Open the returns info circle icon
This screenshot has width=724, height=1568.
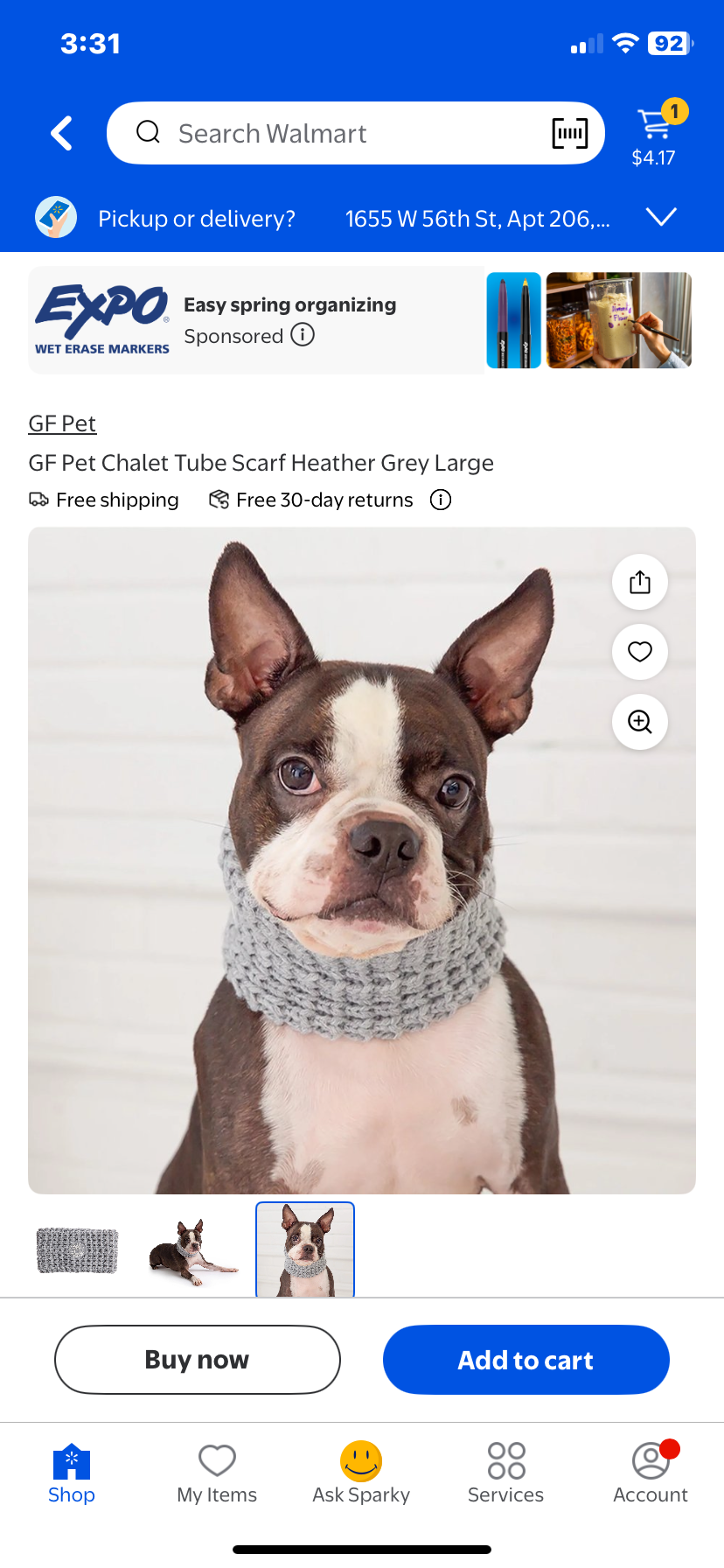pos(441,500)
